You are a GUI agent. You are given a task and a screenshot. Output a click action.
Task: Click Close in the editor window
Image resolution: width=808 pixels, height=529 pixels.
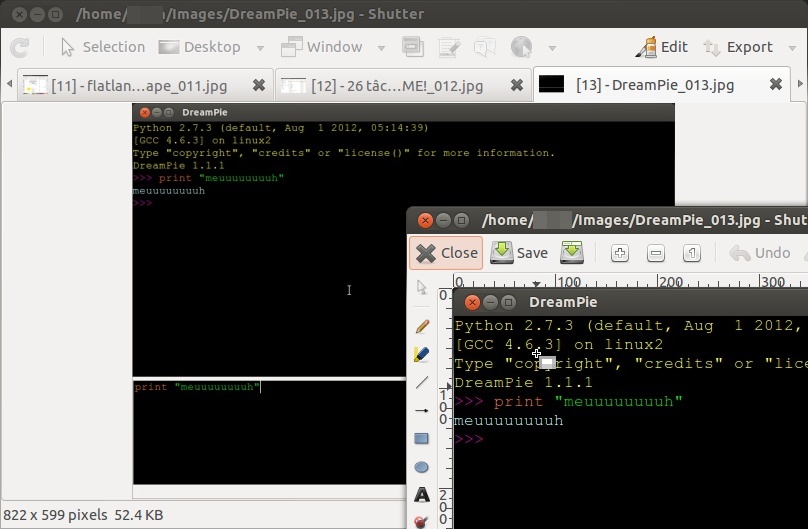[x=446, y=253]
